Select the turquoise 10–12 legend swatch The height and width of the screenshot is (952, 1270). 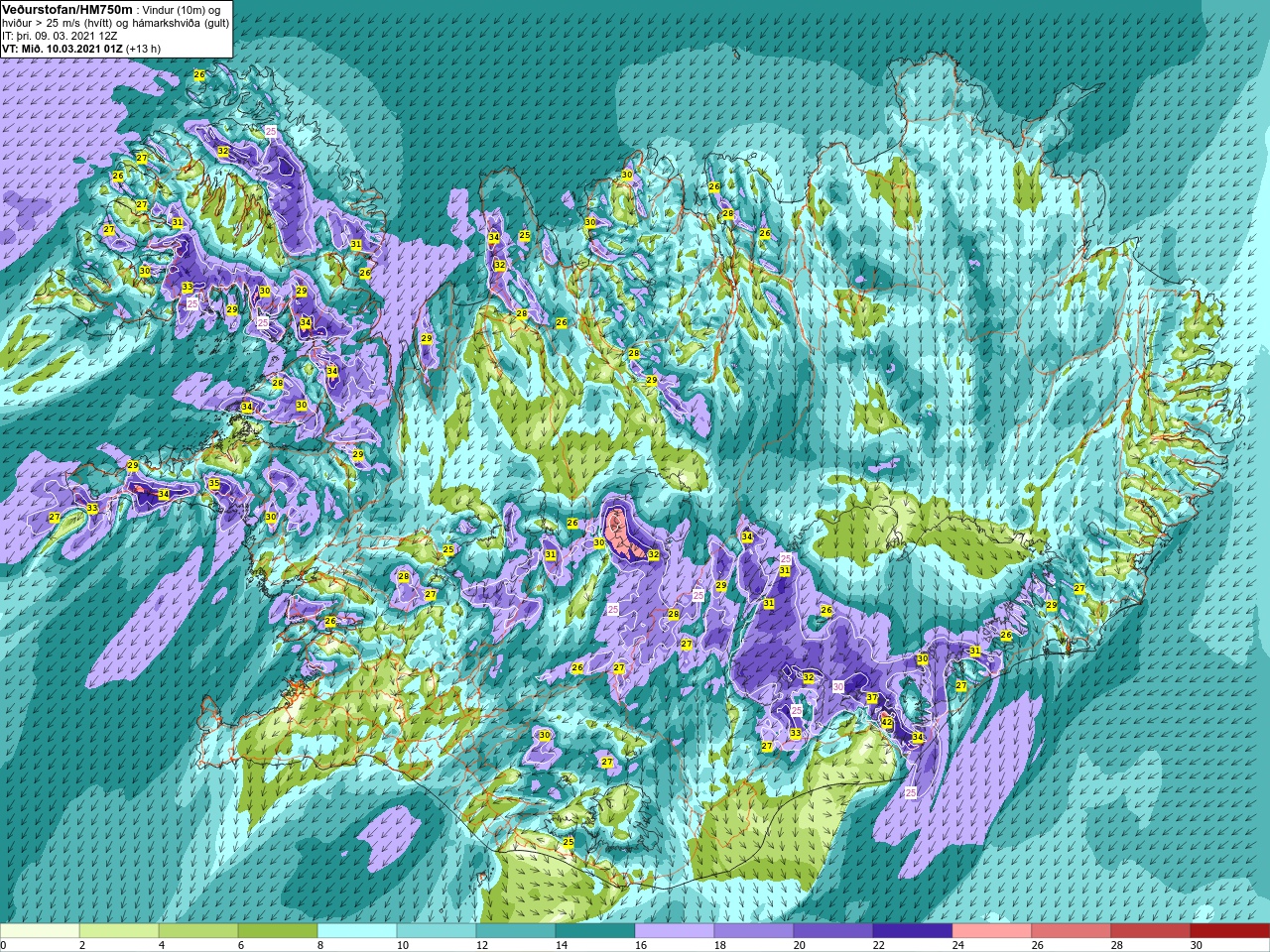coord(437,931)
